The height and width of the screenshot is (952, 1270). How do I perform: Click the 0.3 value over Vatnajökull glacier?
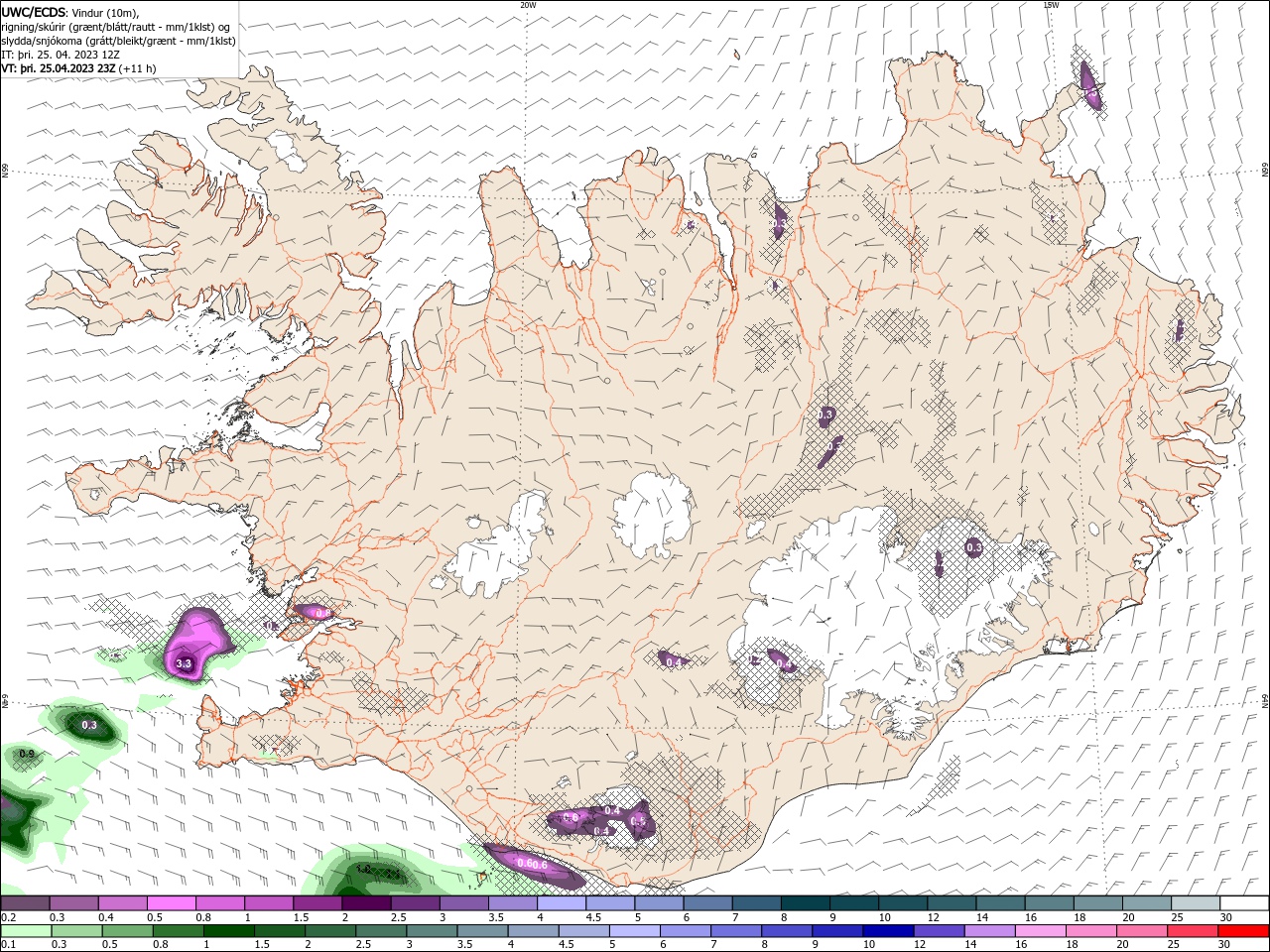point(973,546)
